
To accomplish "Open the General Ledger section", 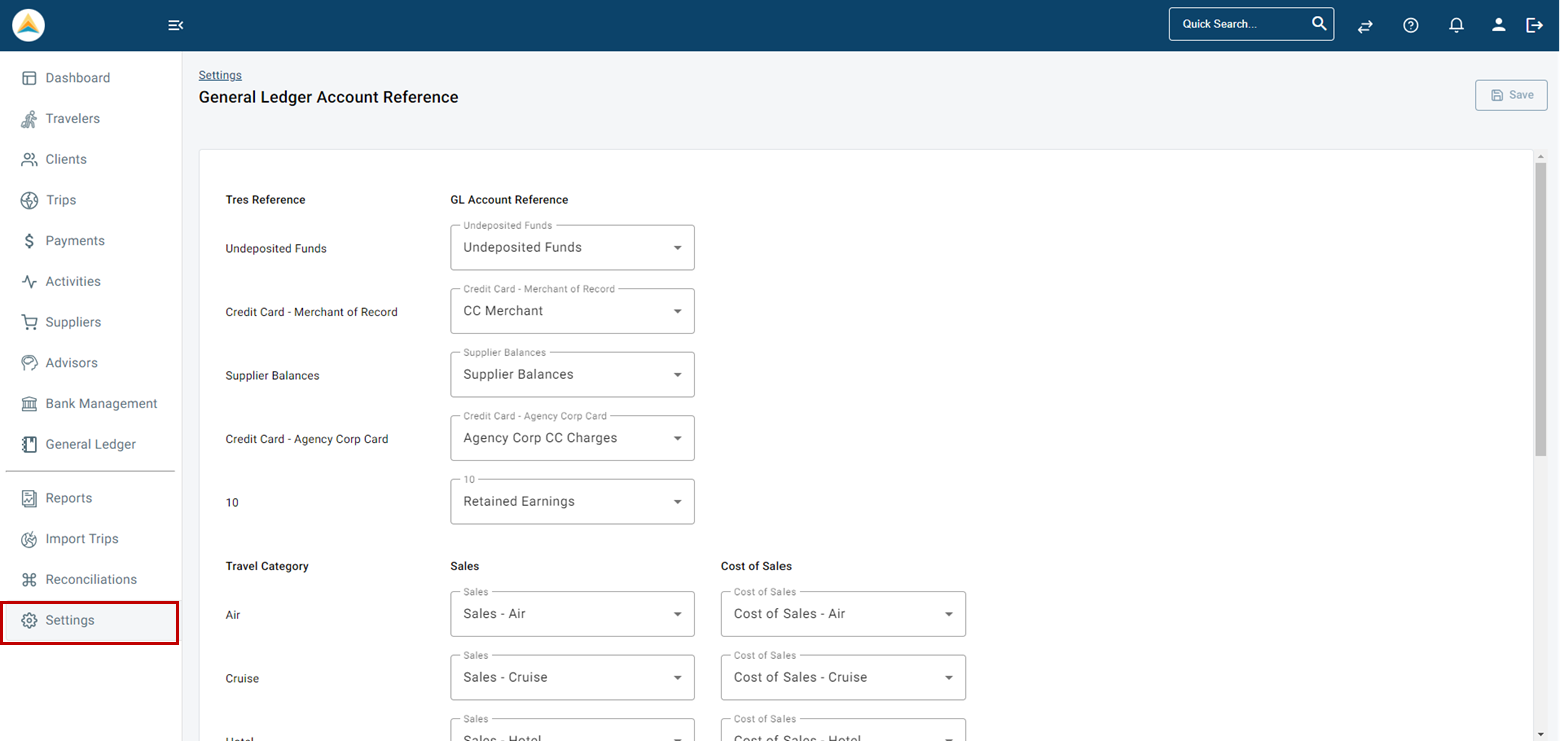I will [91, 444].
